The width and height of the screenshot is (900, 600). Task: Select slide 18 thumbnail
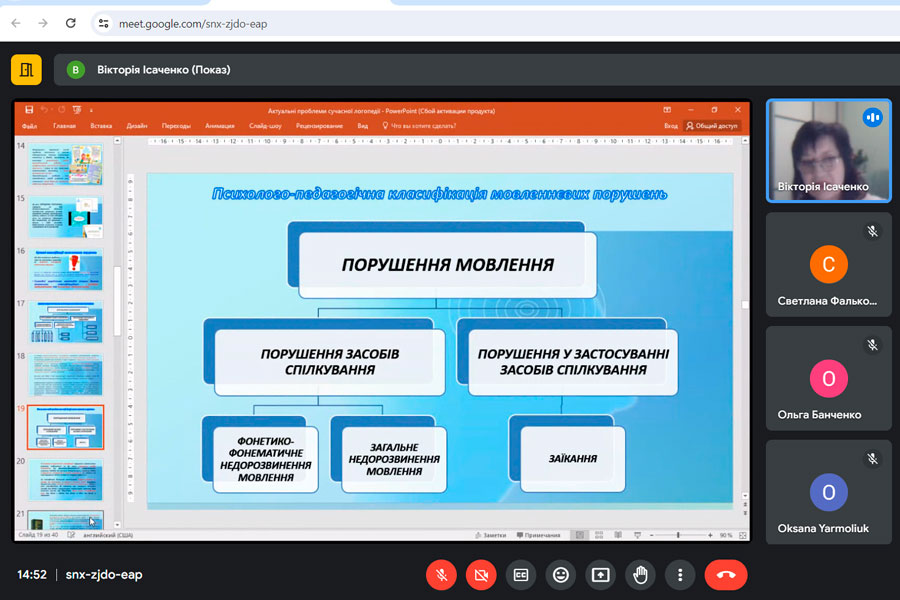tap(66, 374)
